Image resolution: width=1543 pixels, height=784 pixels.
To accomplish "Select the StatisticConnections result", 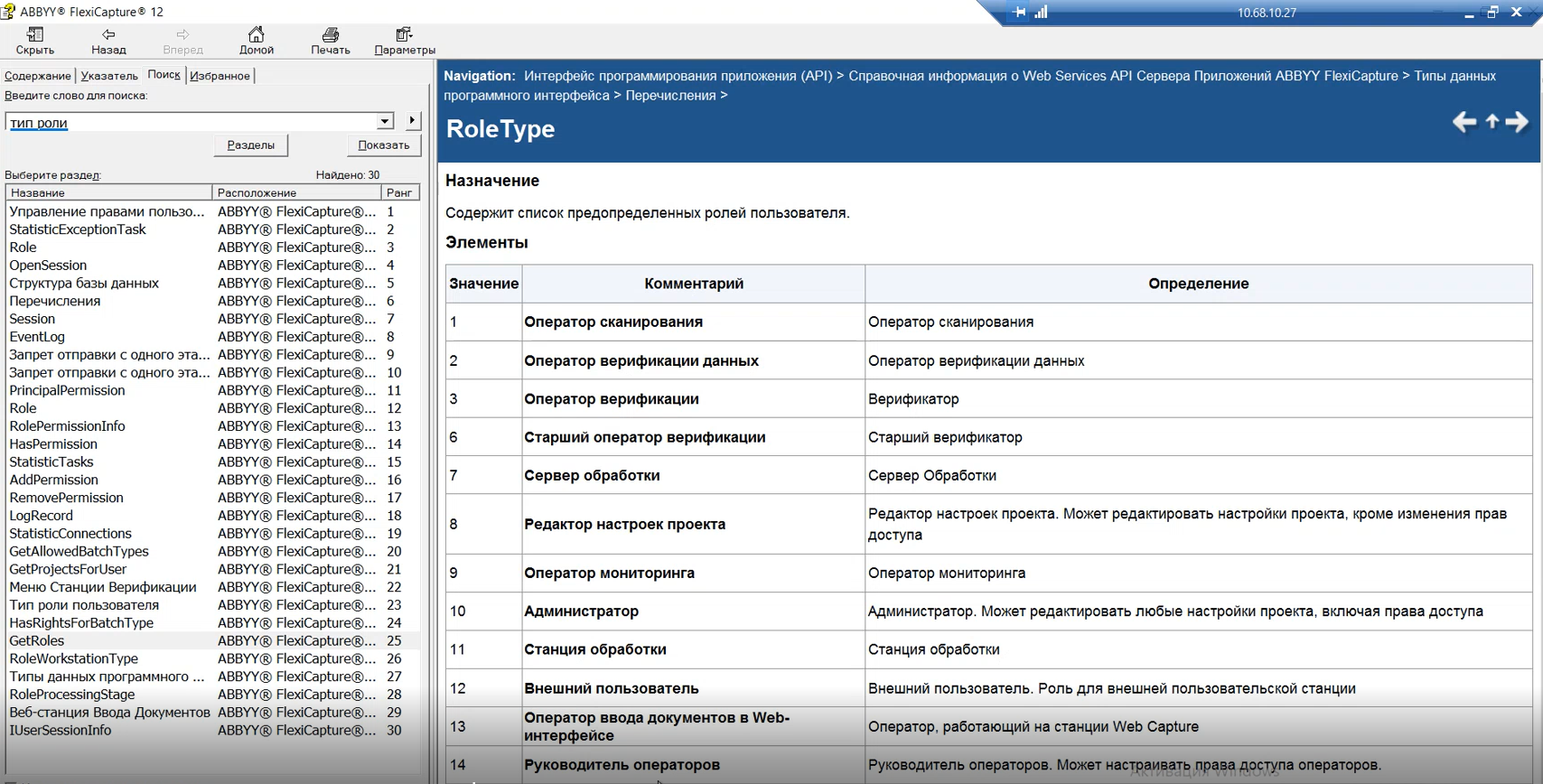I will [70, 534].
